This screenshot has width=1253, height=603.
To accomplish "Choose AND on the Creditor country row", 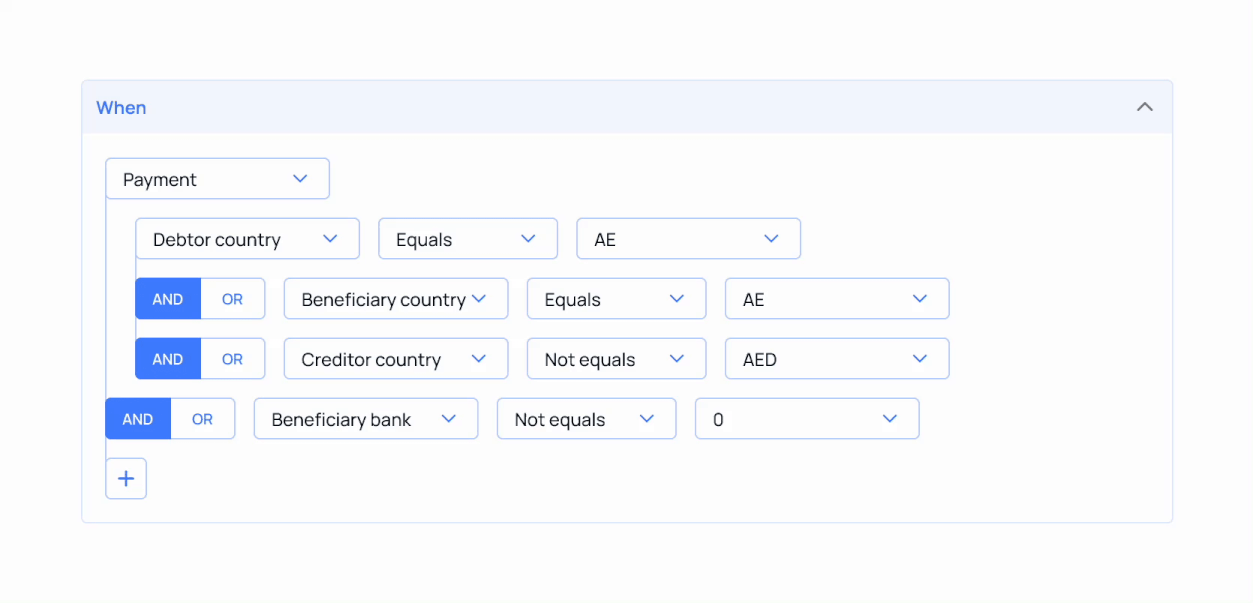I will click(x=168, y=359).
